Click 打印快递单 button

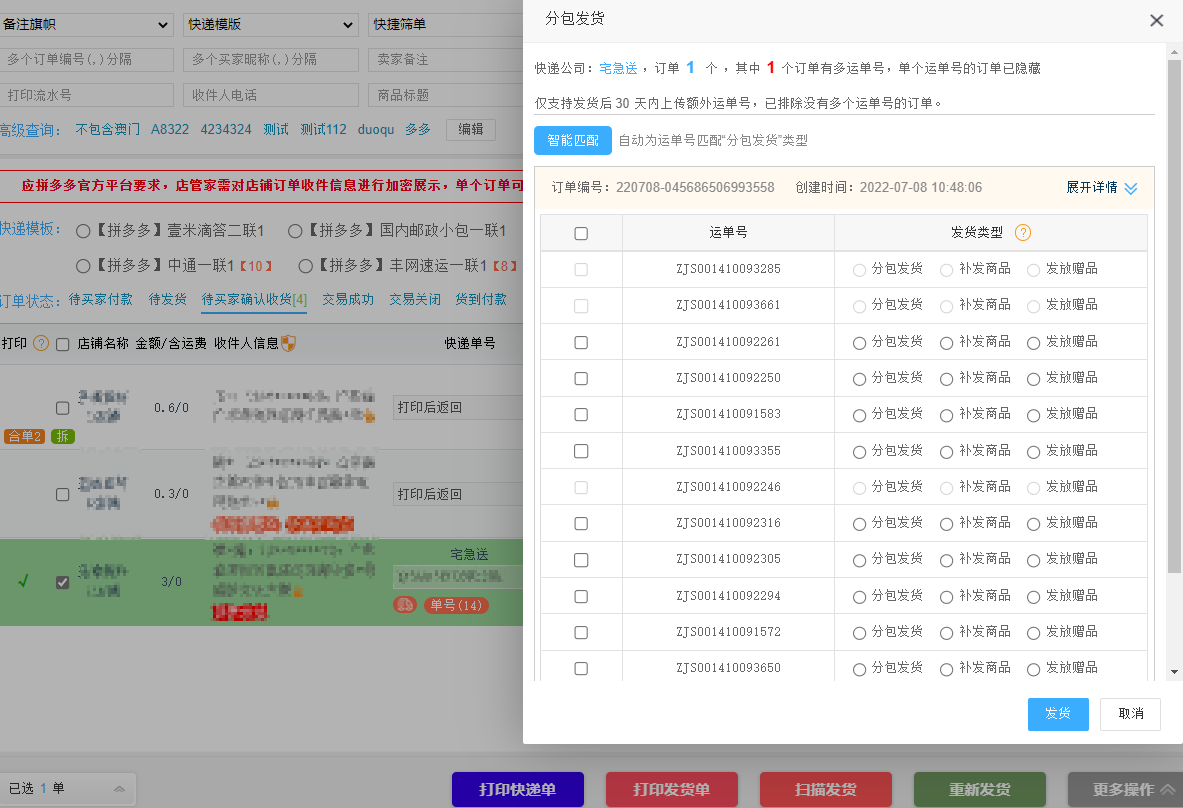click(518, 789)
